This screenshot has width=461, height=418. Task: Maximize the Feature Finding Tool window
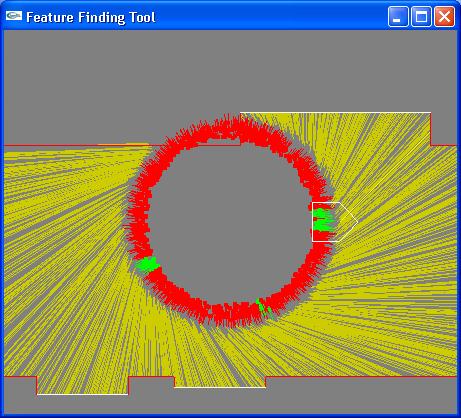pos(421,16)
